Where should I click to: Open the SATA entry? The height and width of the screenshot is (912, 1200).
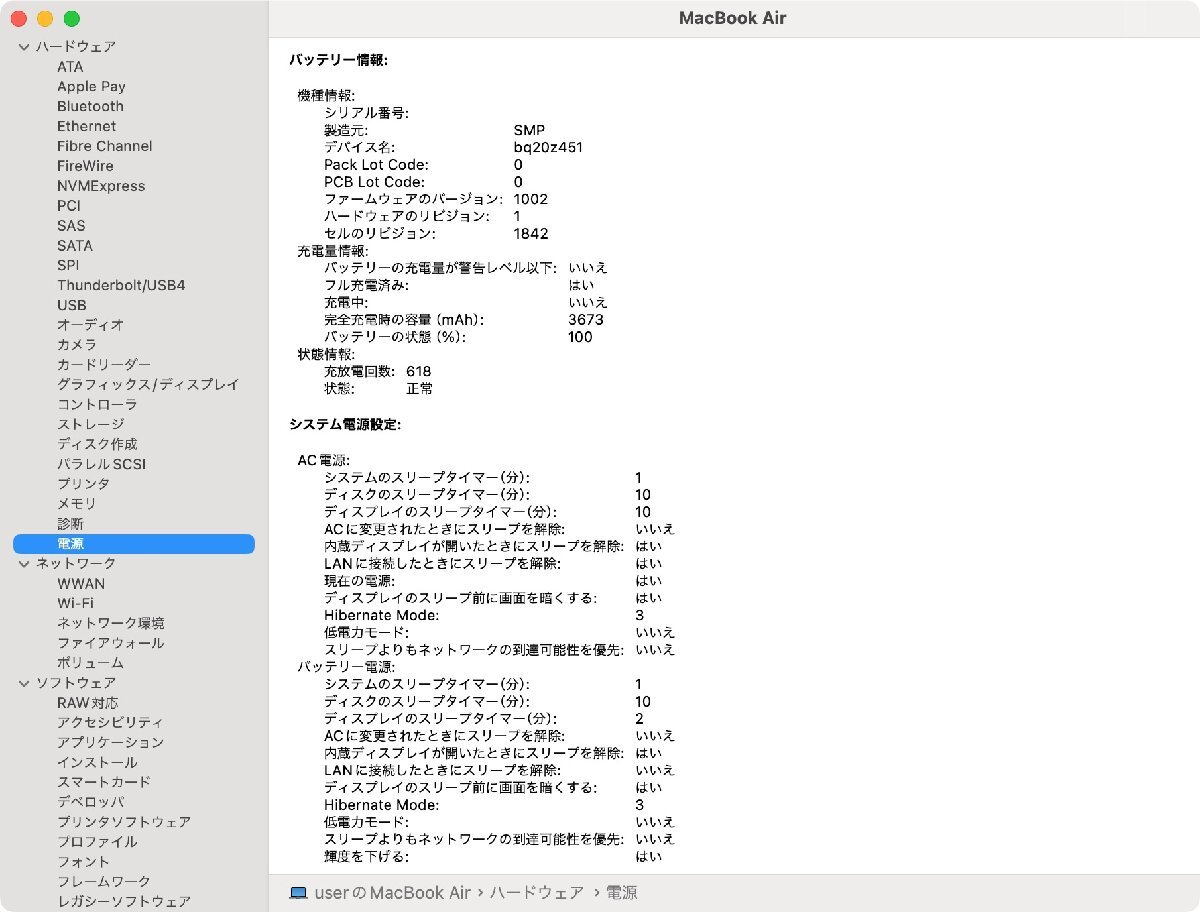(x=75, y=245)
